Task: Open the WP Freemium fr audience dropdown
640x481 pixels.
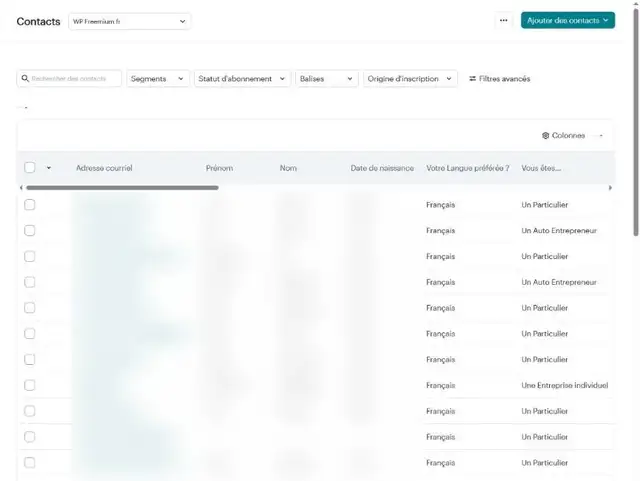Action: [129, 21]
